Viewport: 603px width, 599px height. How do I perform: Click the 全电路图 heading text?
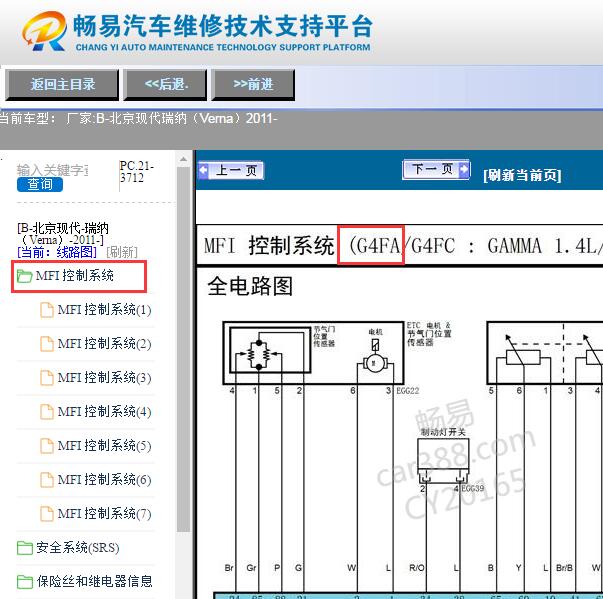pos(250,286)
